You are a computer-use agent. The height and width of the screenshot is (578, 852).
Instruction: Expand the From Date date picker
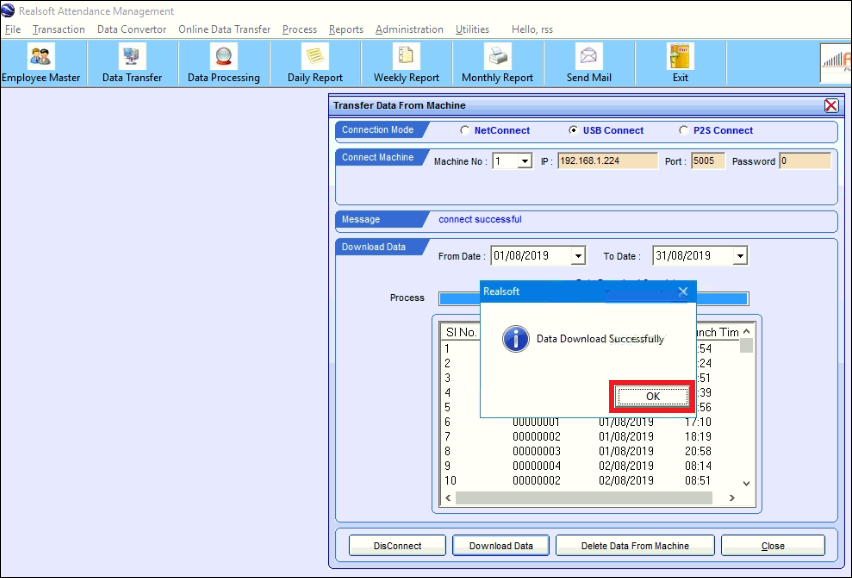(578, 255)
